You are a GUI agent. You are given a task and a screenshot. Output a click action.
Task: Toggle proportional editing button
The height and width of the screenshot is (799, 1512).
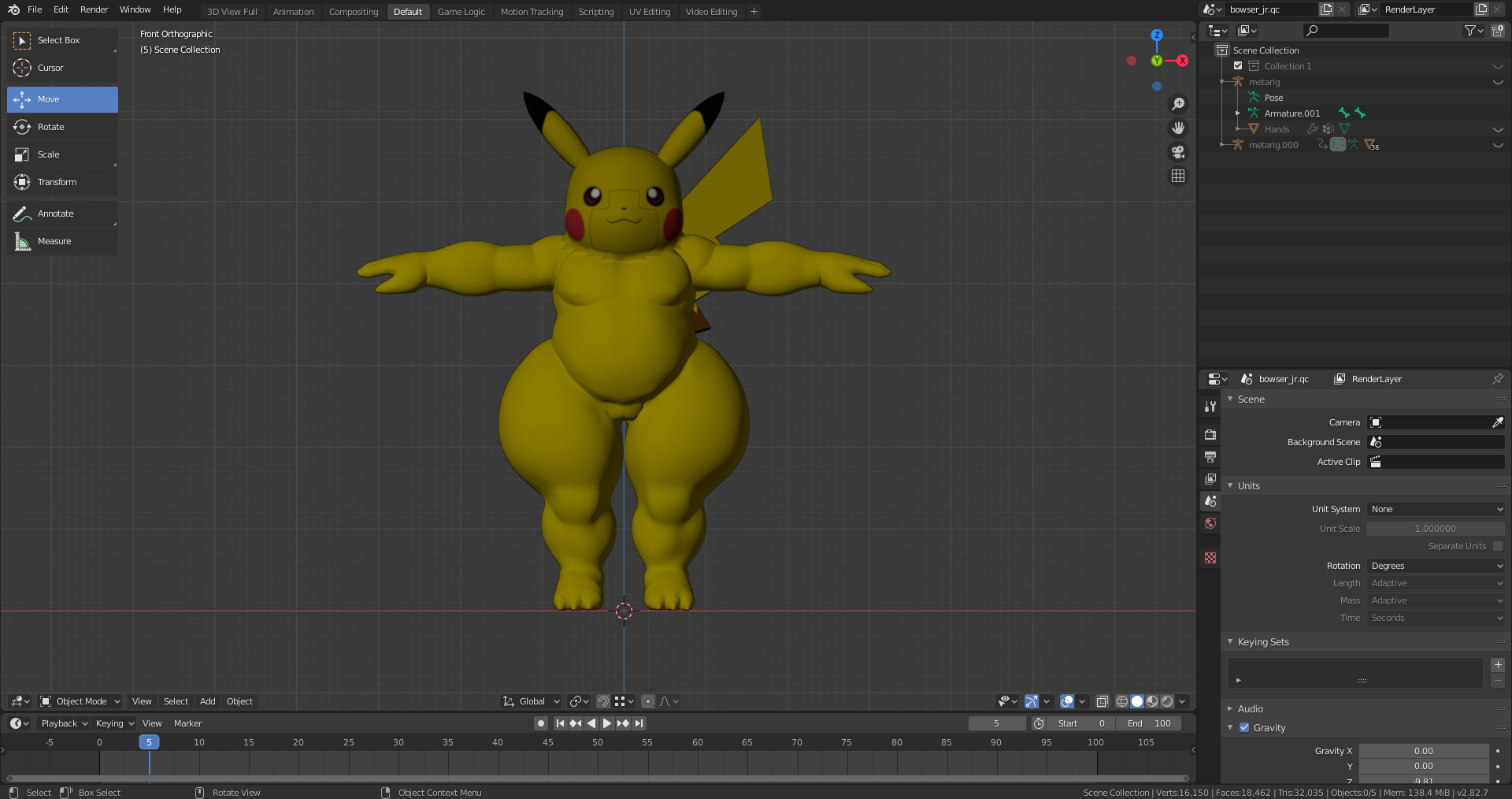coord(648,701)
